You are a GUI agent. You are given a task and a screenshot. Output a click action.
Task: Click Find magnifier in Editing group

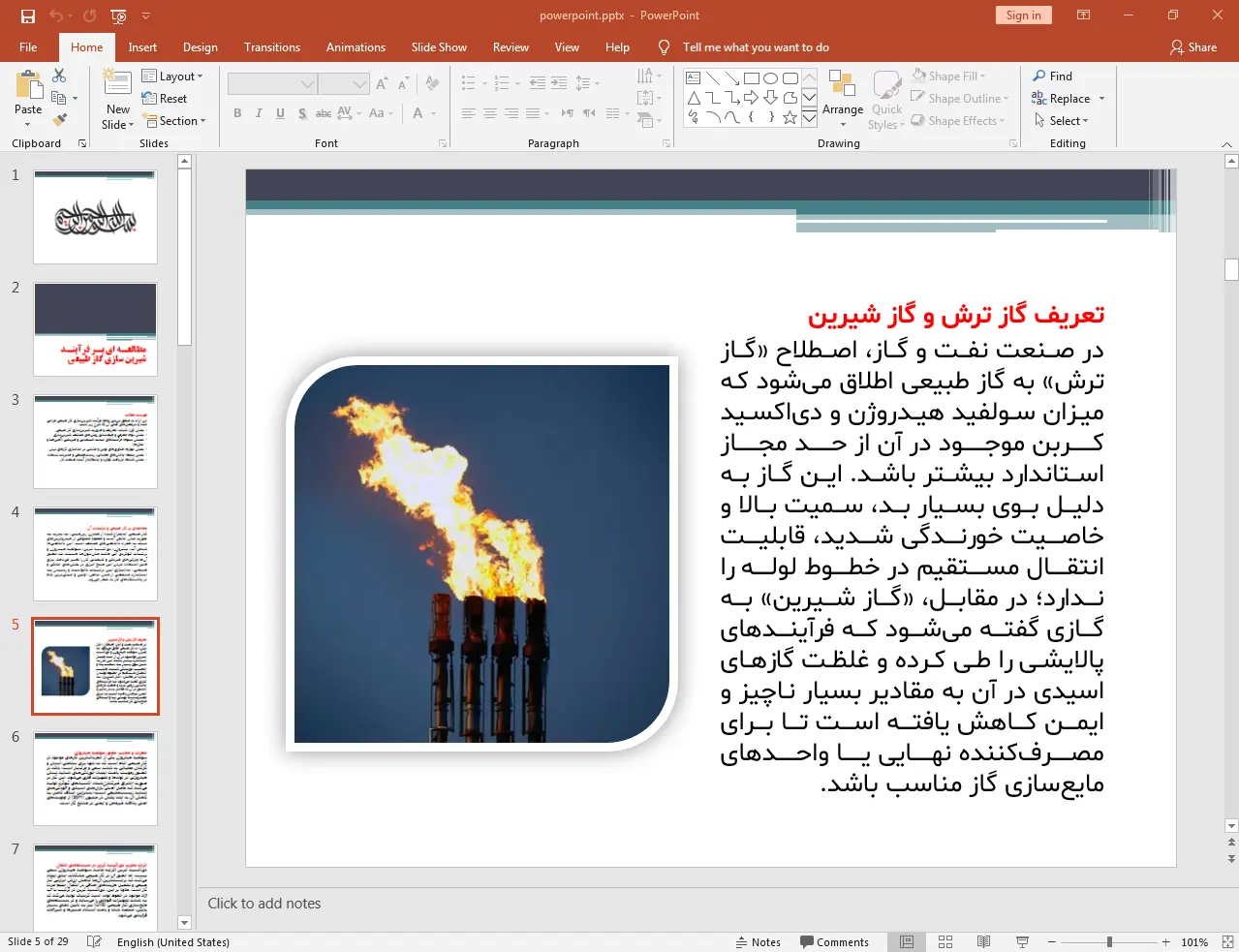[x=1053, y=77]
